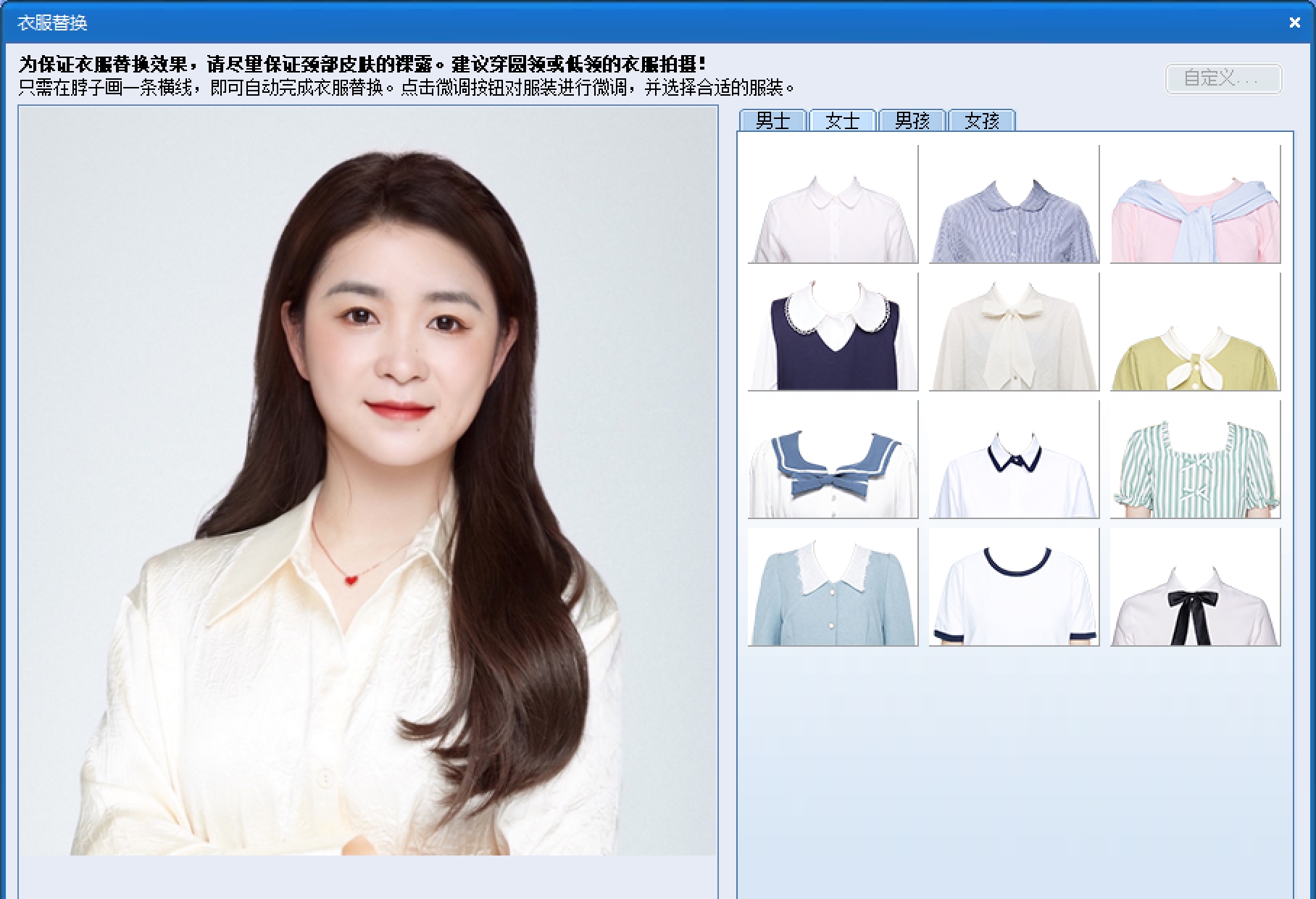Pick the white shirt with black ribbon bow

pos(1195,587)
